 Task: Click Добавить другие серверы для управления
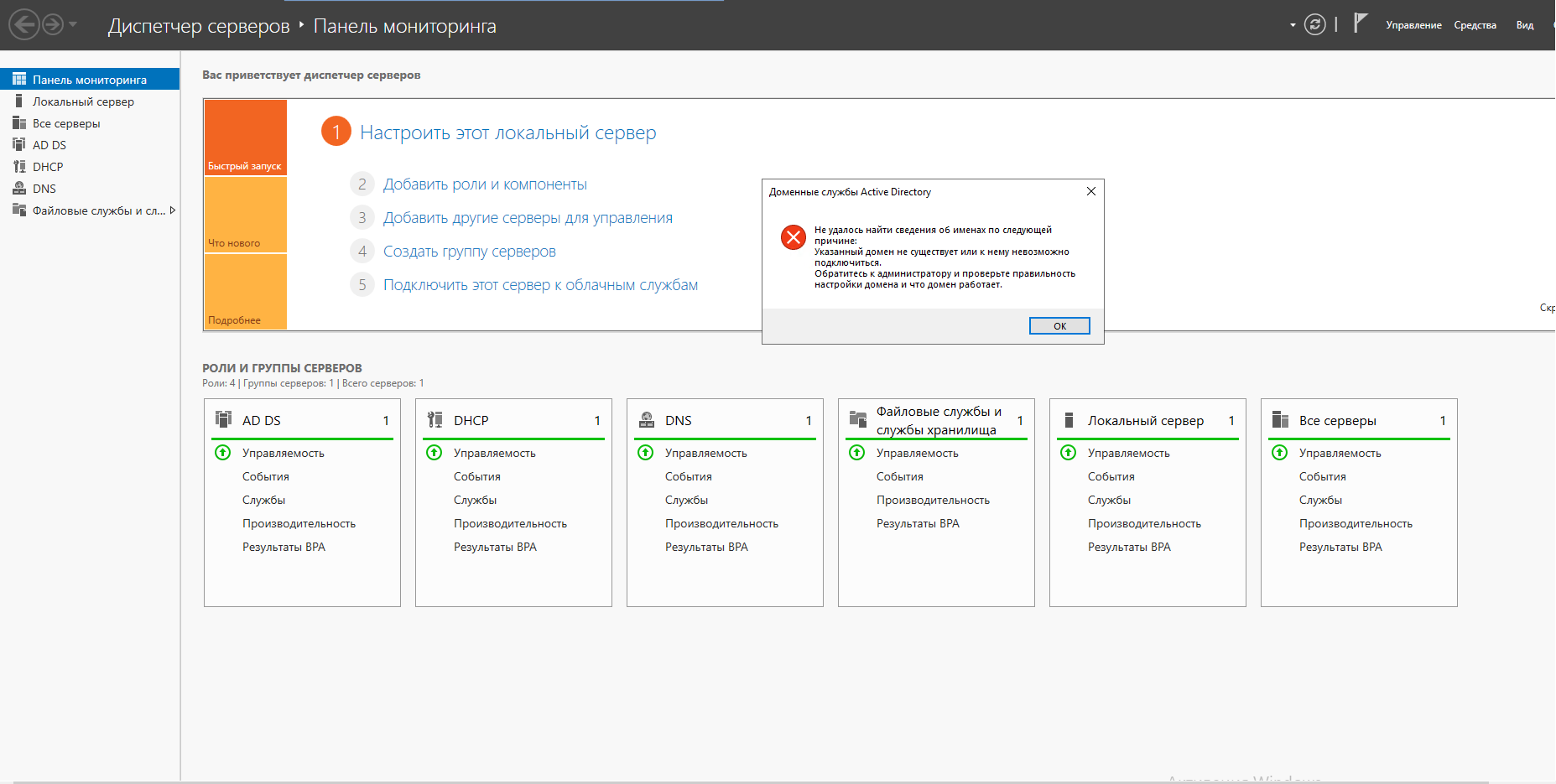[x=528, y=218]
